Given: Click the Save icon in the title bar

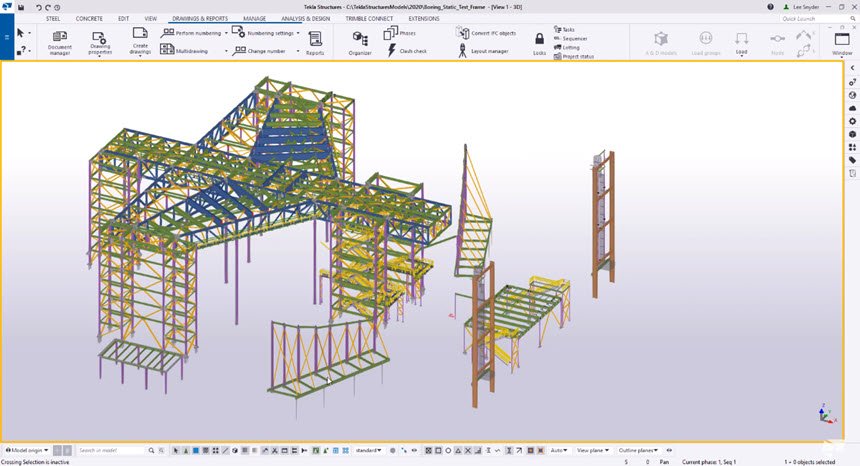Looking at the screenshot, I should (21, 7).
